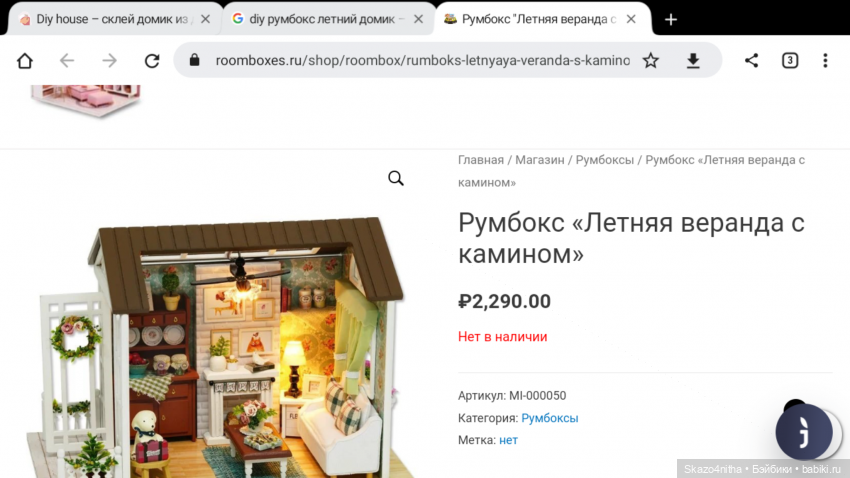Open the Главная breadcrumb link
Viewport: 850px width, 478px height.
481,160
